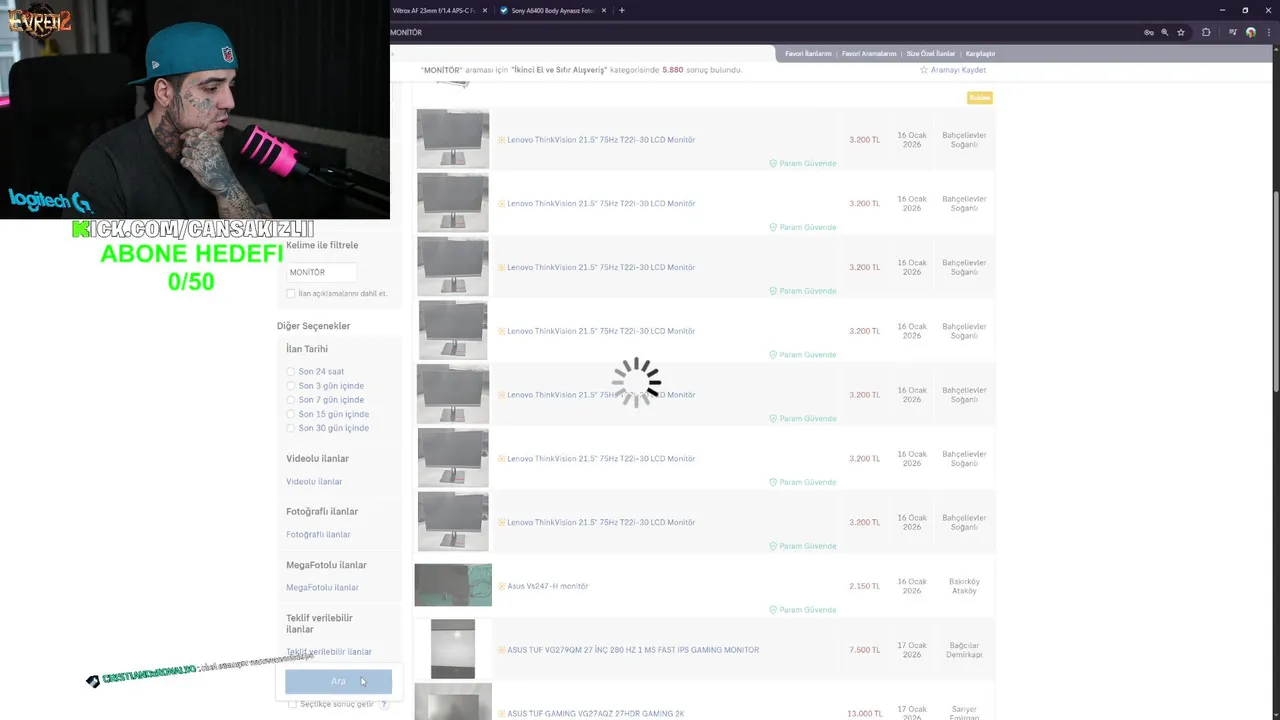Open the media control icon in toolbar

pyautogui.click(x=1234, y=32)
